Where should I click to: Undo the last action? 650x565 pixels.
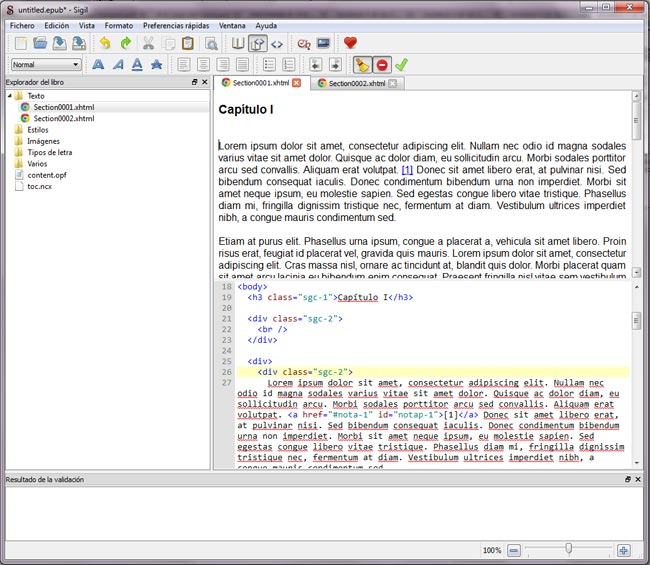[105, 43]
